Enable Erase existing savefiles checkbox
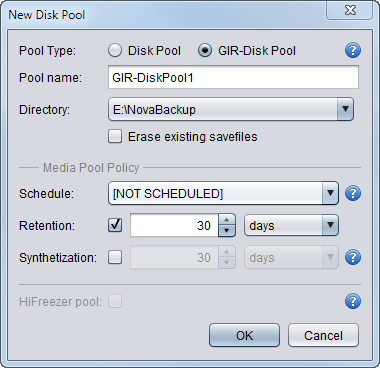 (115, 137)
